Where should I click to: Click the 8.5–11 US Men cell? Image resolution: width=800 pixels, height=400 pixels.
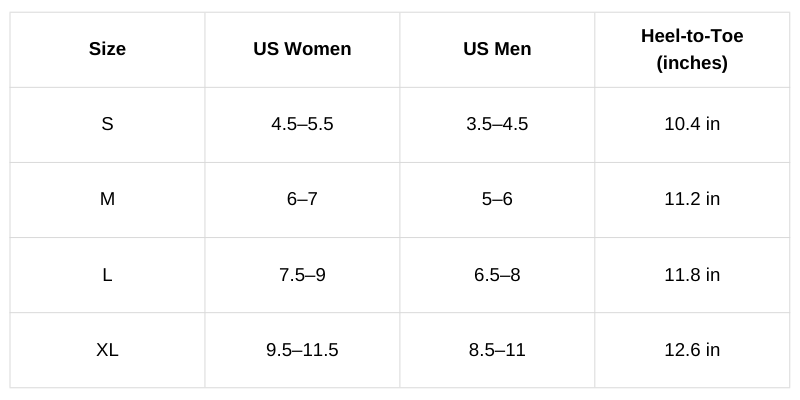(497, 350)
